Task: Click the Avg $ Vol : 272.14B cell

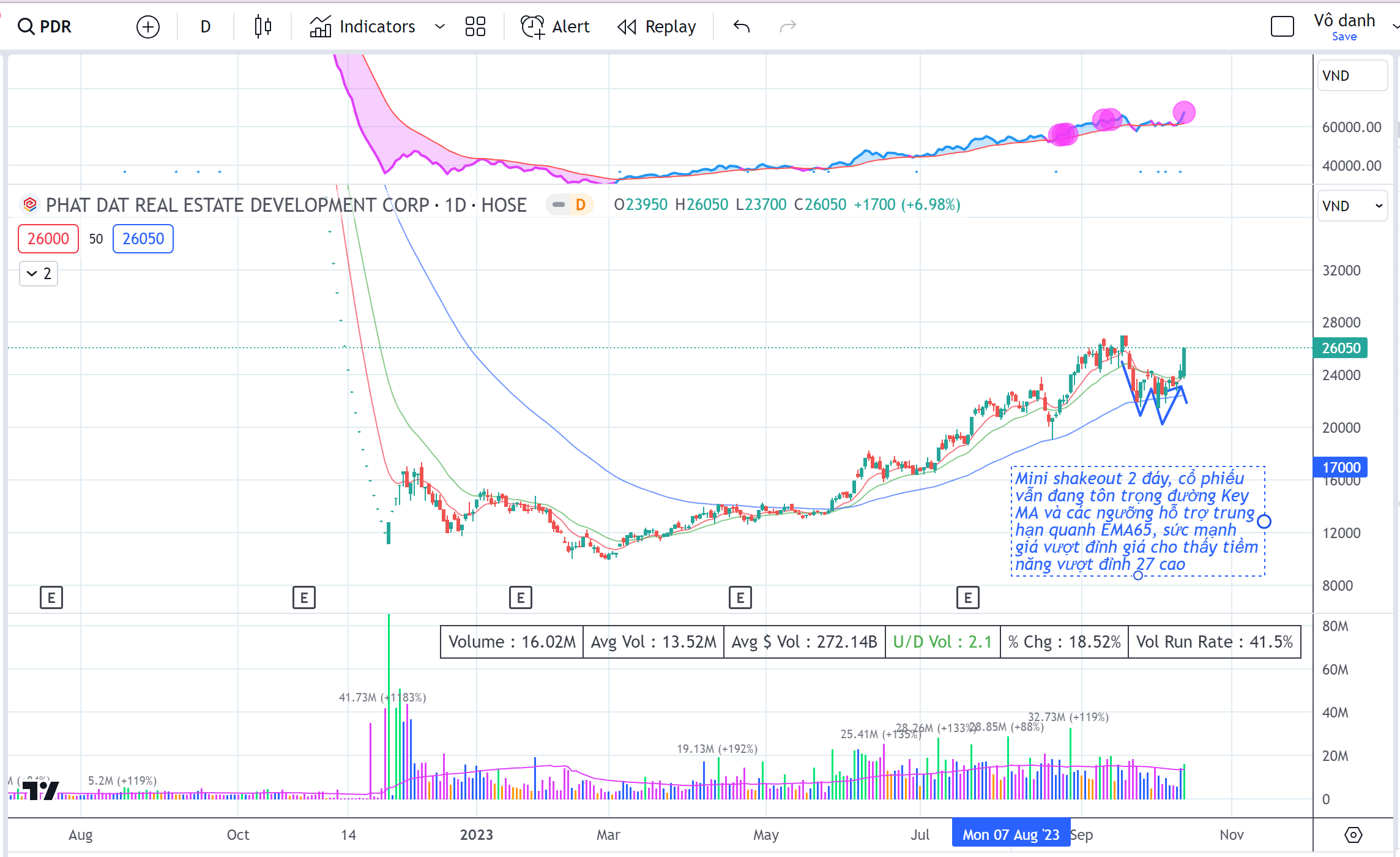Action: (x=805, y=642)
